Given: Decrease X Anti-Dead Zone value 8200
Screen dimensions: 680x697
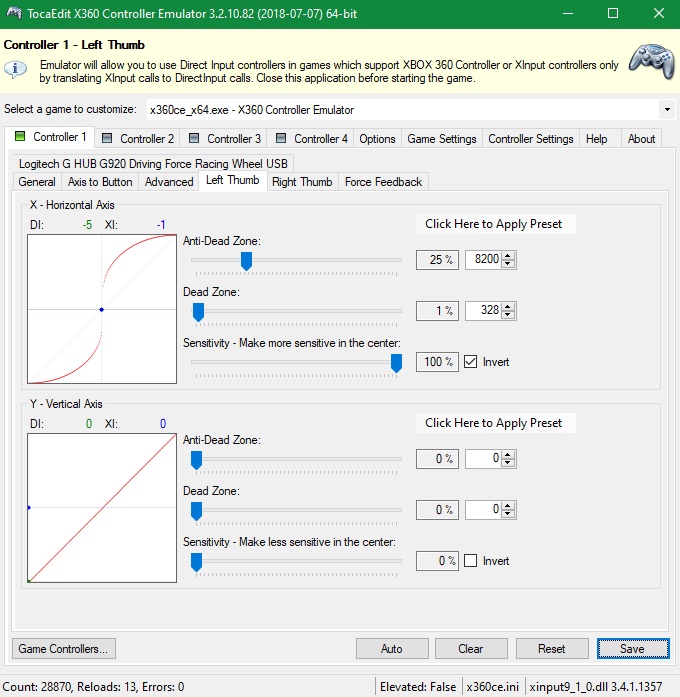Looking at the screenshot, I should (508, 264).
